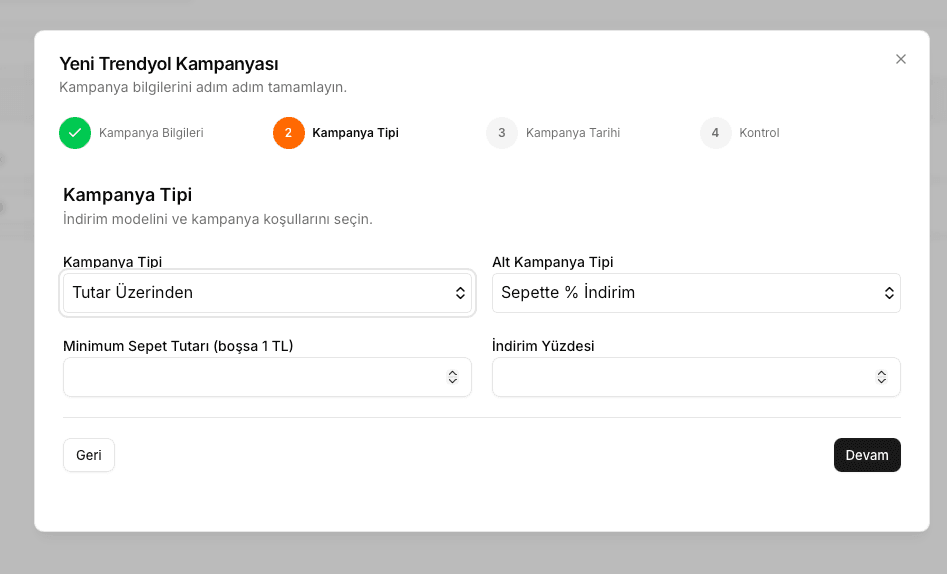Click the arrows of the Sepette % İndirim select
Screen dimensions: 947x574
click(889, 293)
